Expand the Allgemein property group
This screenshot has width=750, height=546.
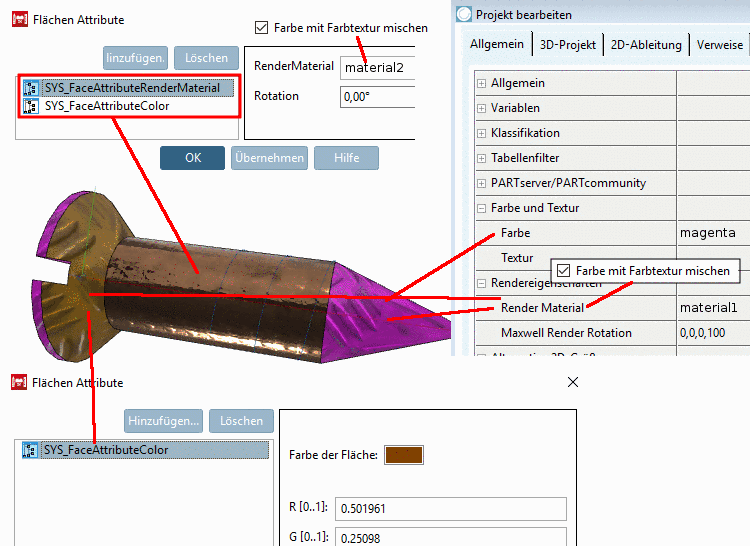481,83
